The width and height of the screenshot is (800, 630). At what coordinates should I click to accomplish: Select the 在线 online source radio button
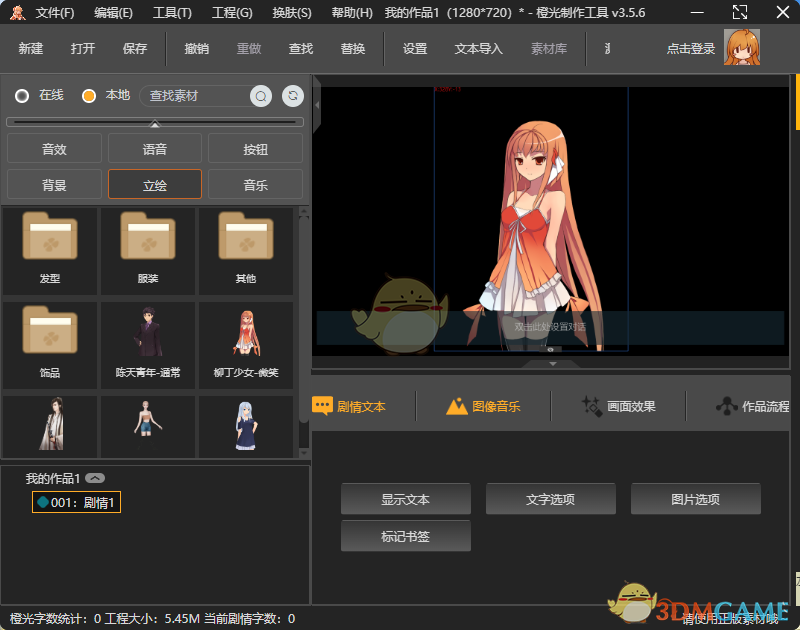(22, 96)
